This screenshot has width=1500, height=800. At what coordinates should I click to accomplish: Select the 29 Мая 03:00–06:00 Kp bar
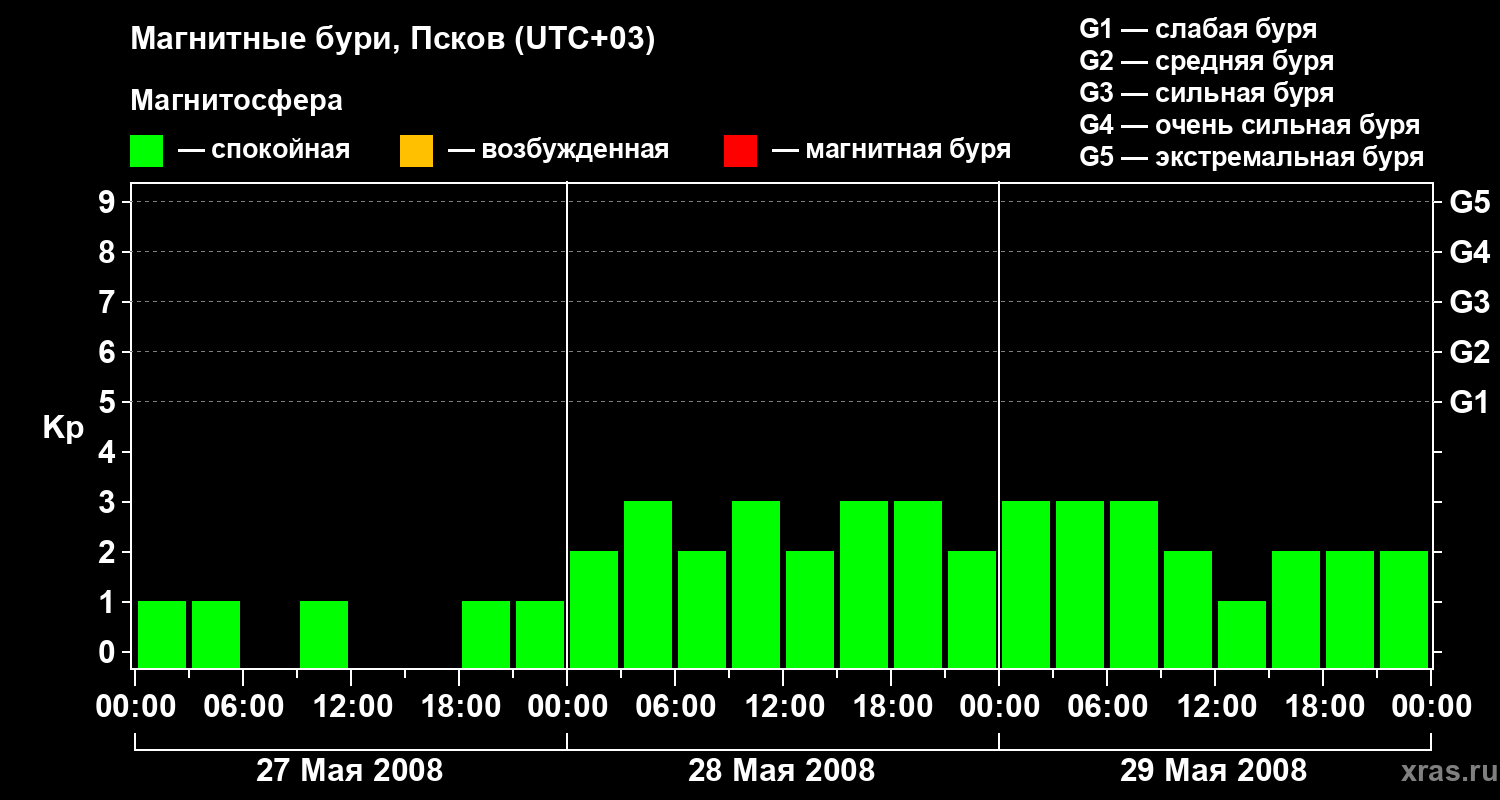point(1080,584)
